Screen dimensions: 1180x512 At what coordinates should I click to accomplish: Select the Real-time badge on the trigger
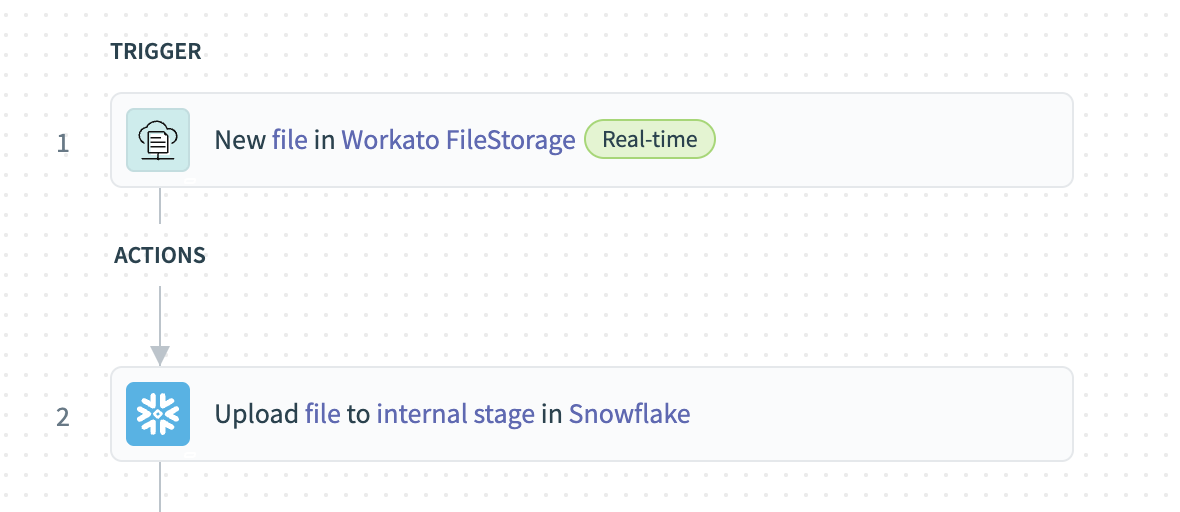point(650,140)
